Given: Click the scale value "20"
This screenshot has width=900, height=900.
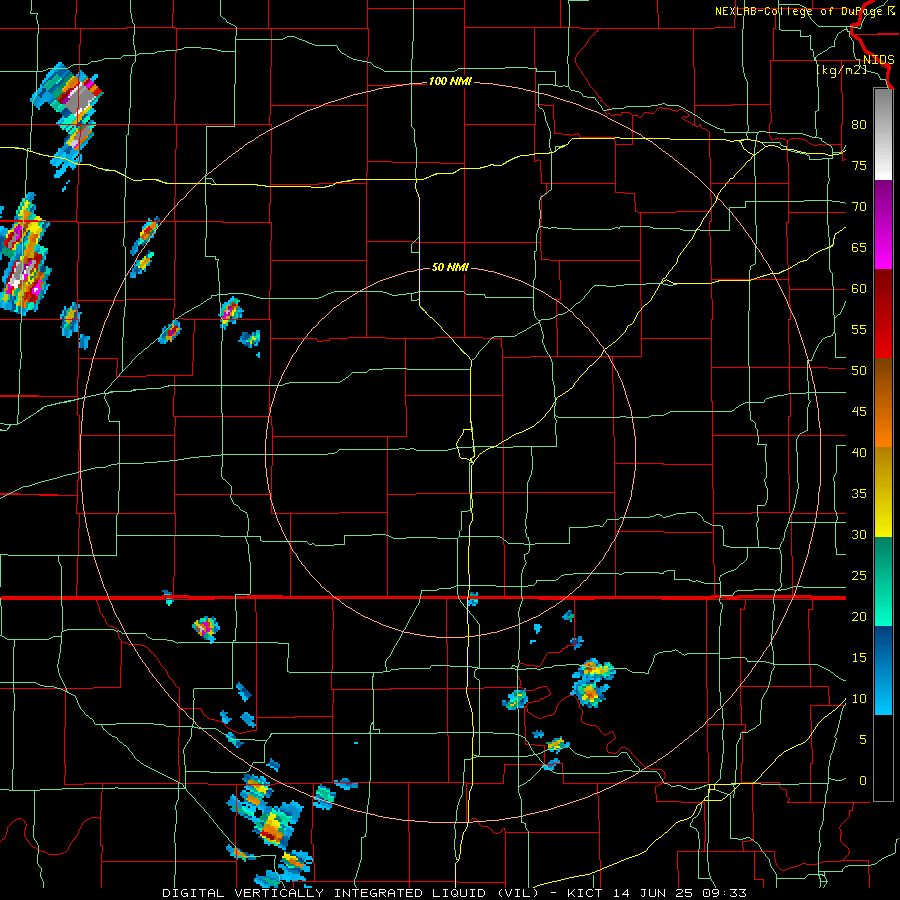Looking at the screenshot, I should 859,616.
